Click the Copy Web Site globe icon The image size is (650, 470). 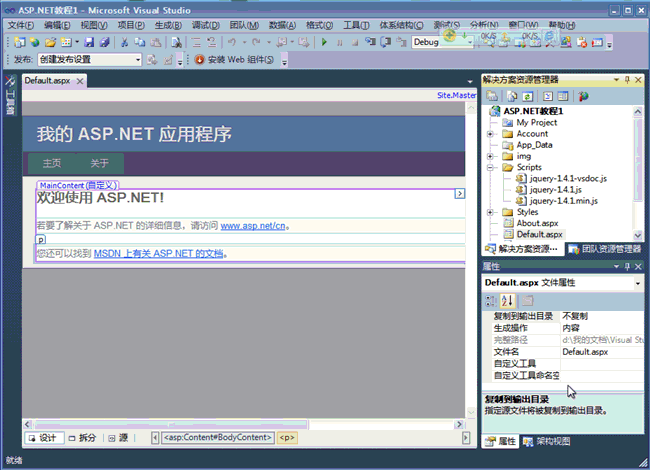(584, 97)
